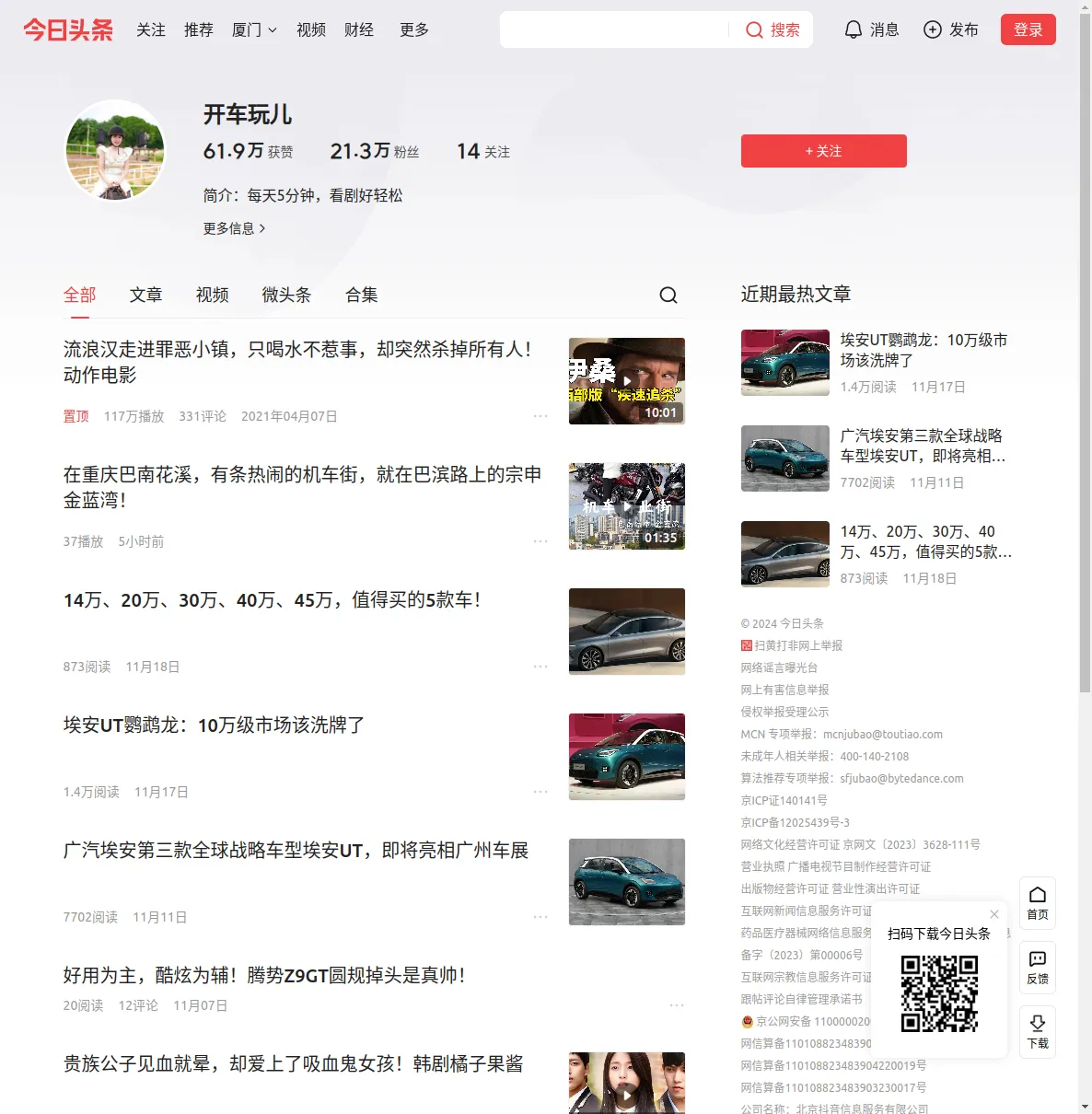1092x1114 pixels.
Task: Open 财经 in top navigation
Action: coord(359,30)
